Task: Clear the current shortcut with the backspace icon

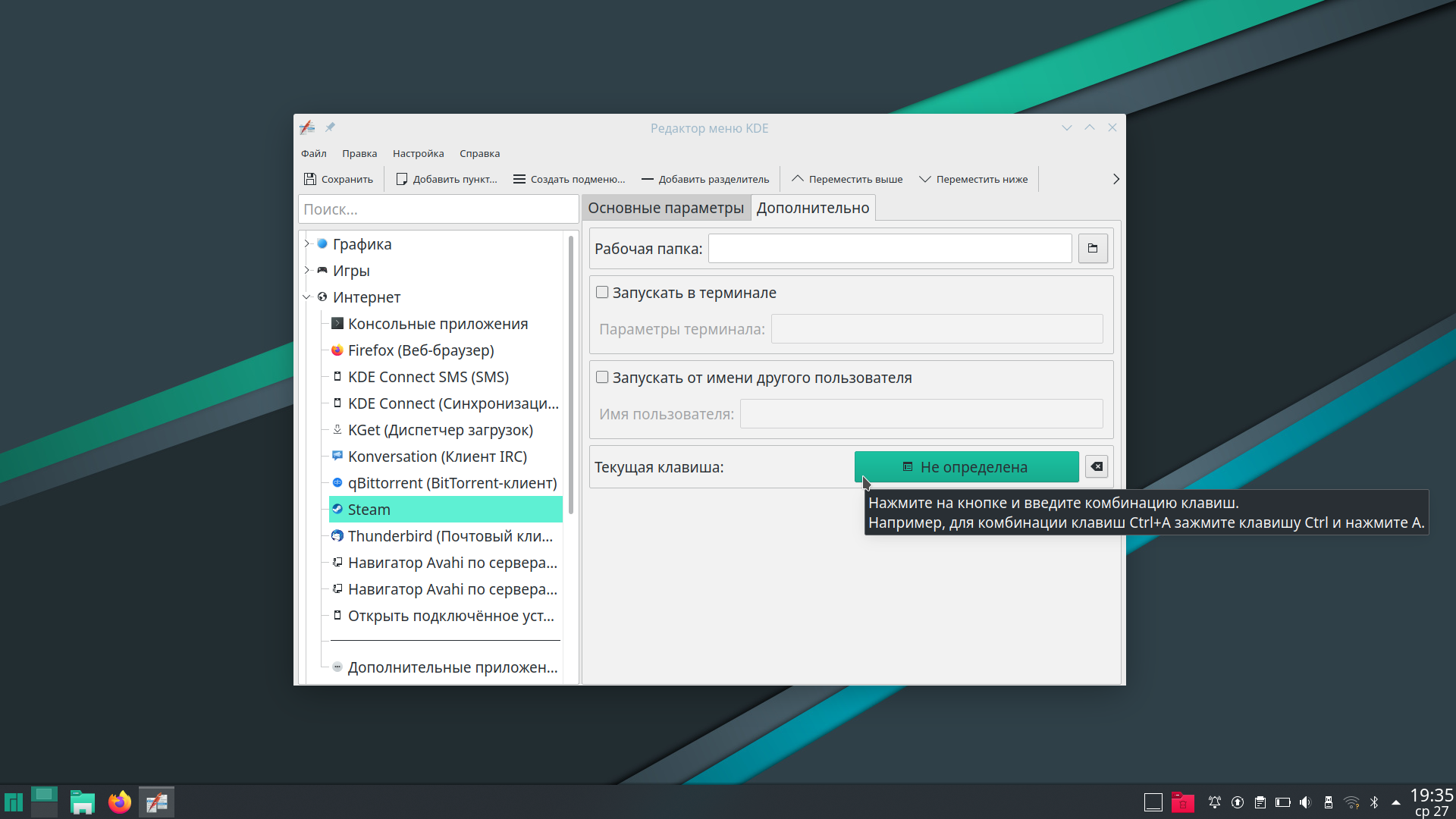Action: [x=1097, y=467]
